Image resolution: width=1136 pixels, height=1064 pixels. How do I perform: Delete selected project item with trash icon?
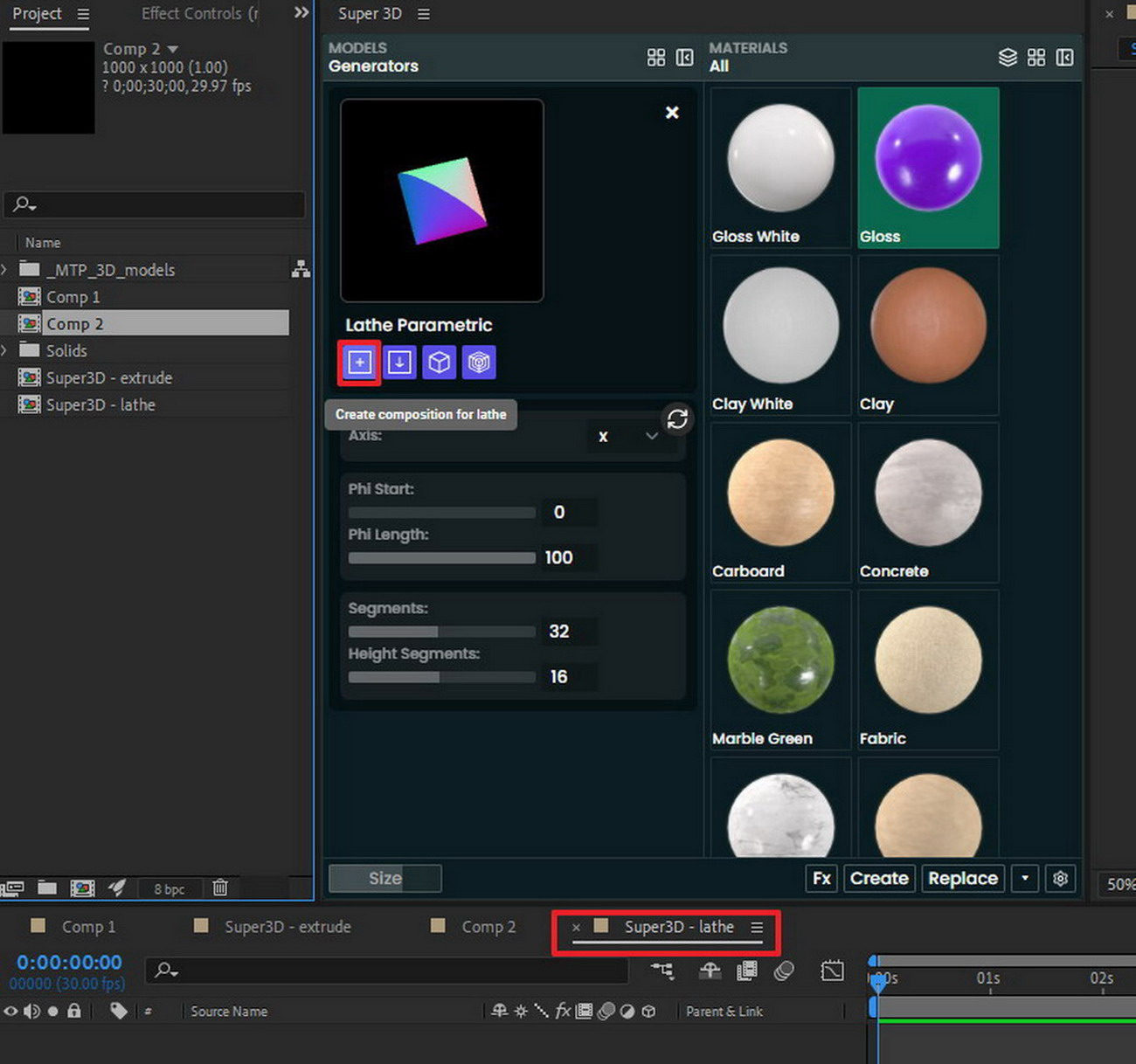coord(220,888)
